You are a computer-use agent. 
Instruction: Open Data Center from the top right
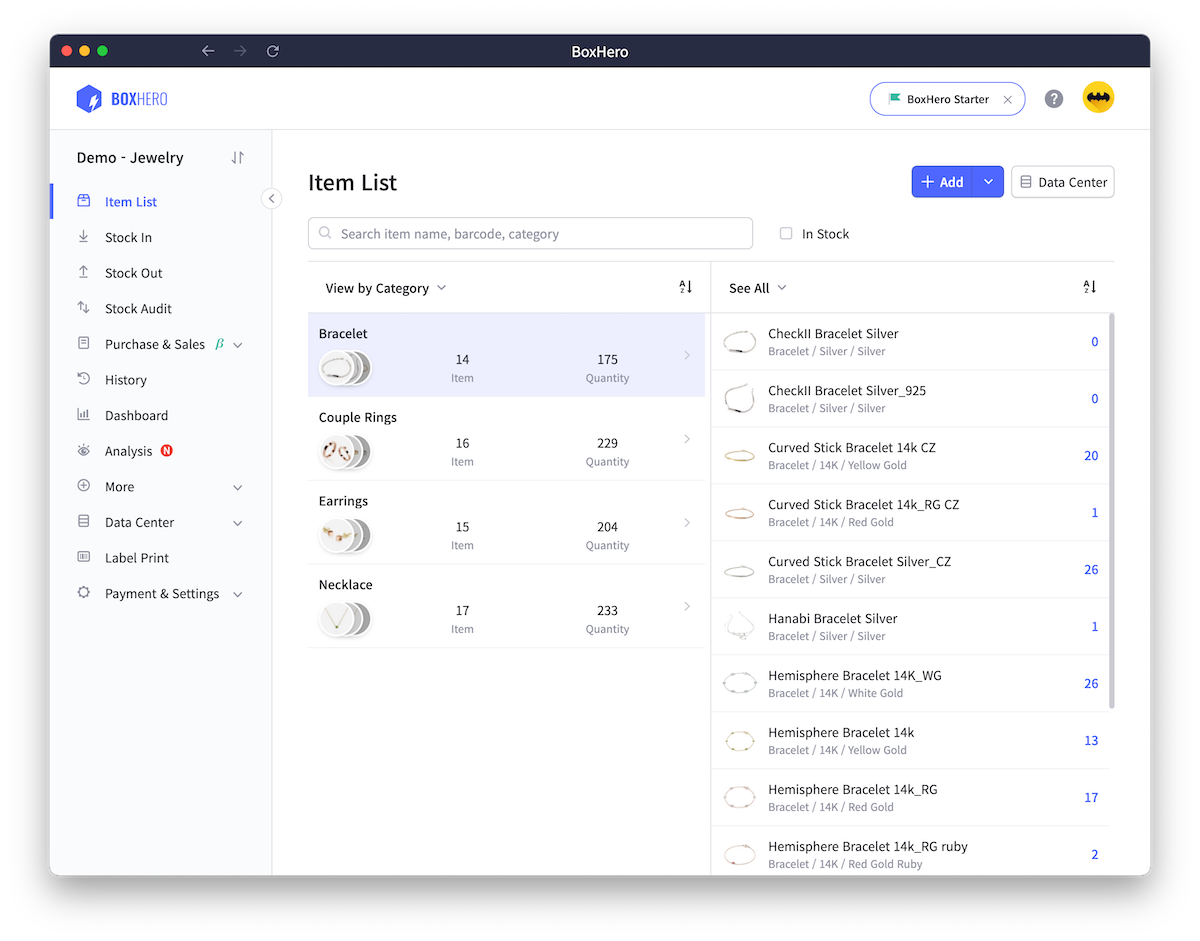tap(1062, 181)
